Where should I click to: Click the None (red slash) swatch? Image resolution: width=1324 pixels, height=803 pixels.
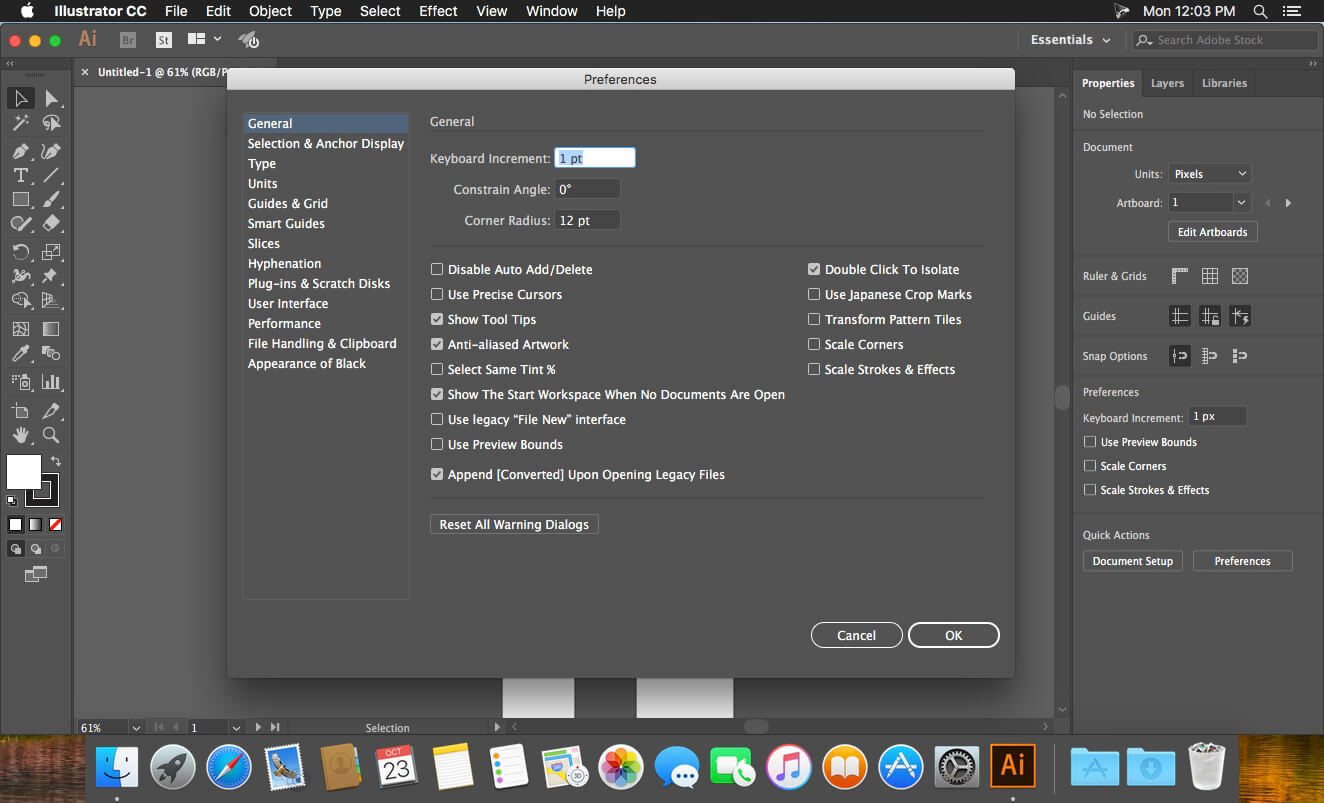55,524
